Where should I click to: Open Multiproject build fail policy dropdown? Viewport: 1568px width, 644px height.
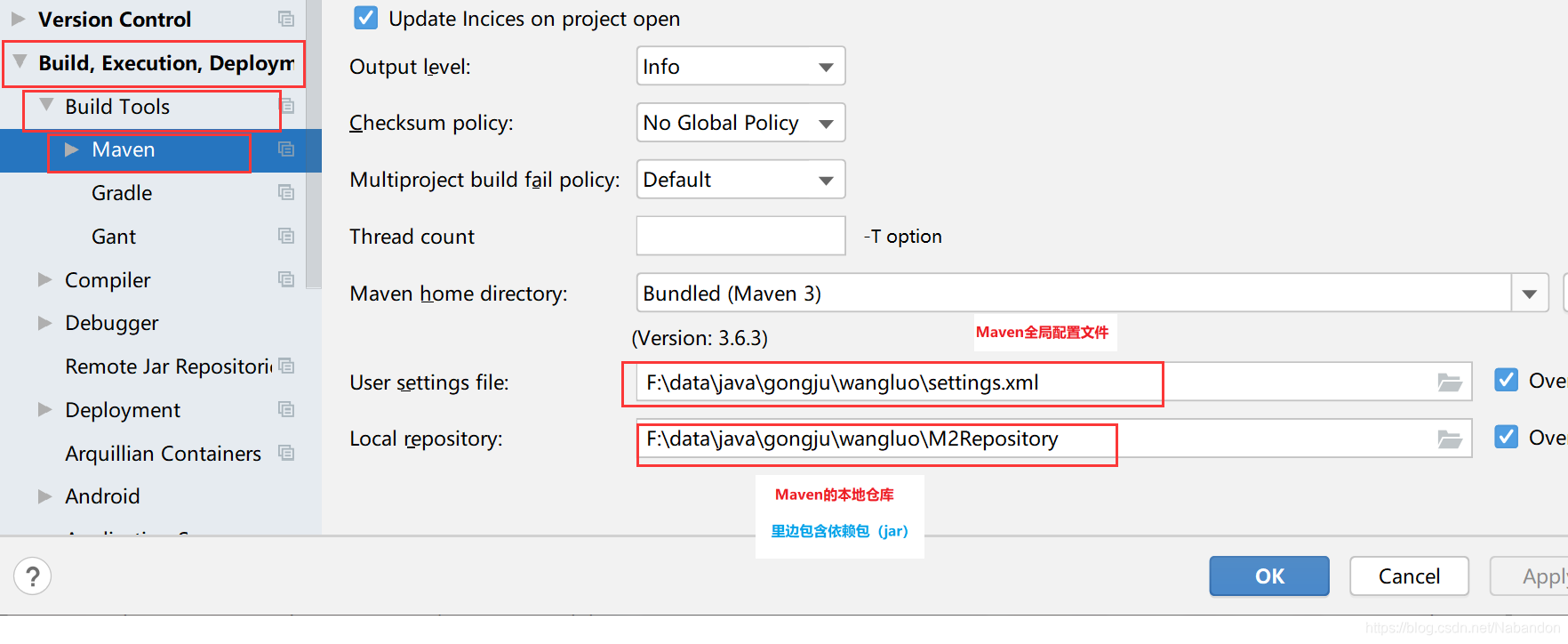(x=740, y=180)
